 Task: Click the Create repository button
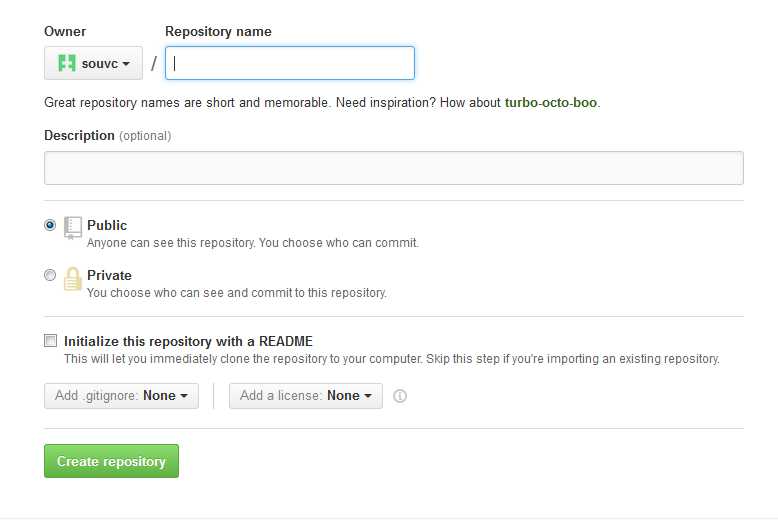point(111,461)
